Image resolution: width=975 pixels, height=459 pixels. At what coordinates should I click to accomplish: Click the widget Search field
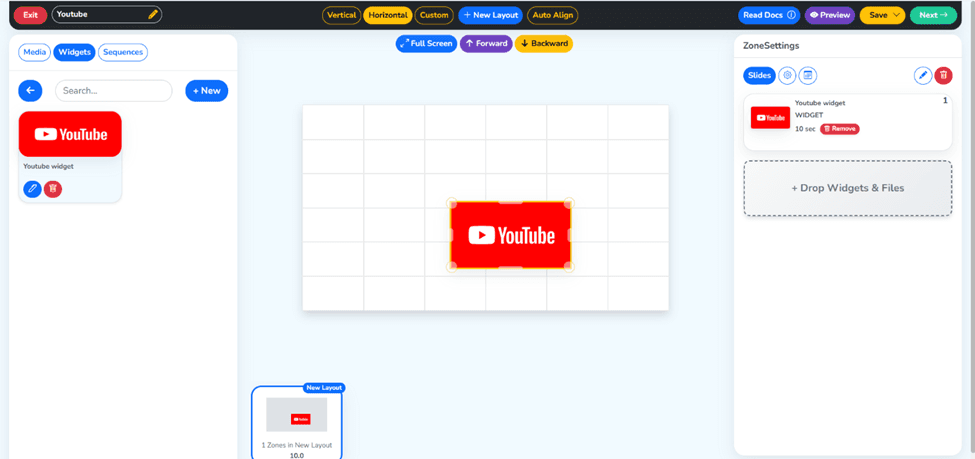point(114,91)
